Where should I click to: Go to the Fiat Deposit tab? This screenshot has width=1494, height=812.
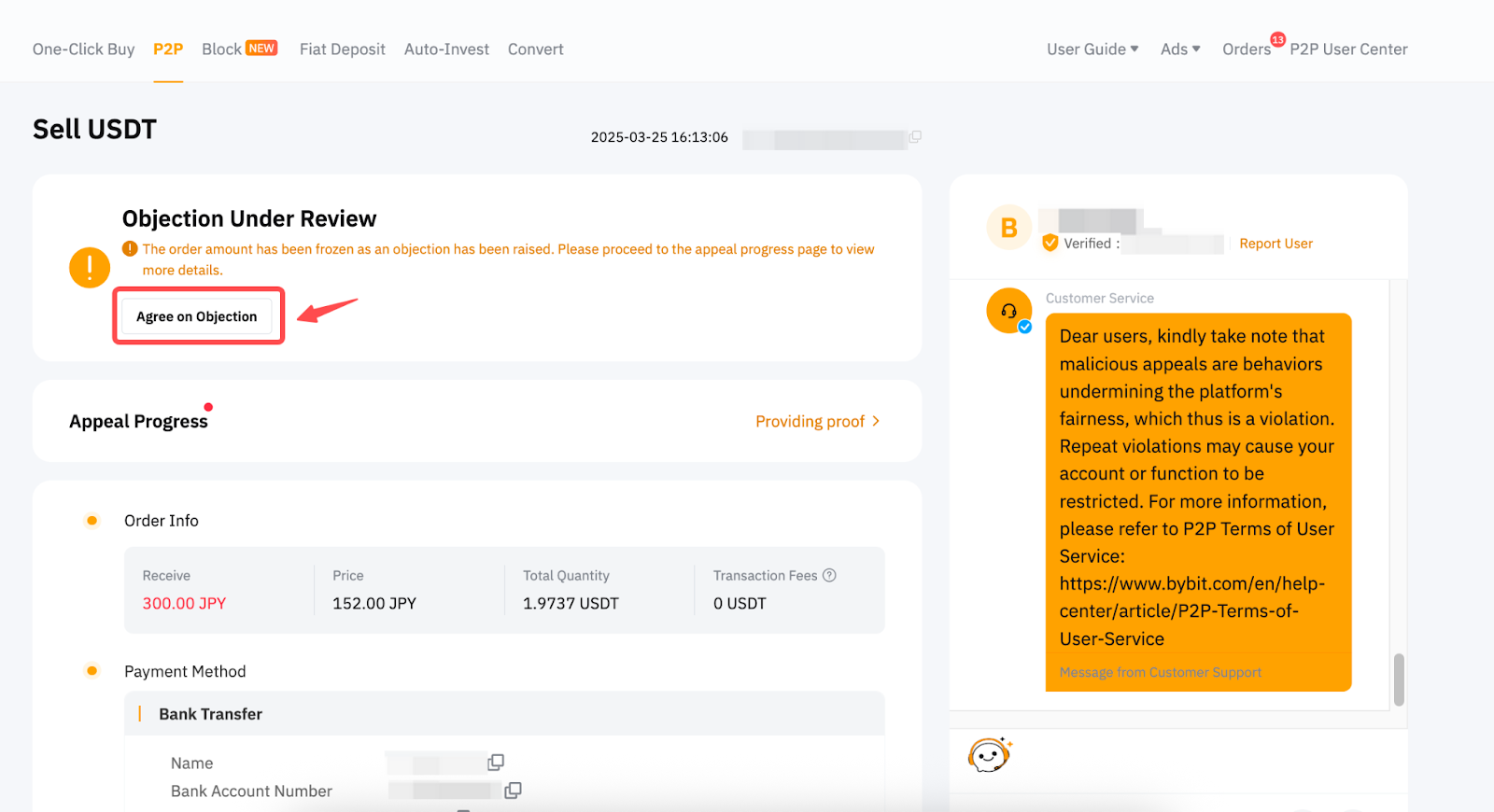pos(342,49)
